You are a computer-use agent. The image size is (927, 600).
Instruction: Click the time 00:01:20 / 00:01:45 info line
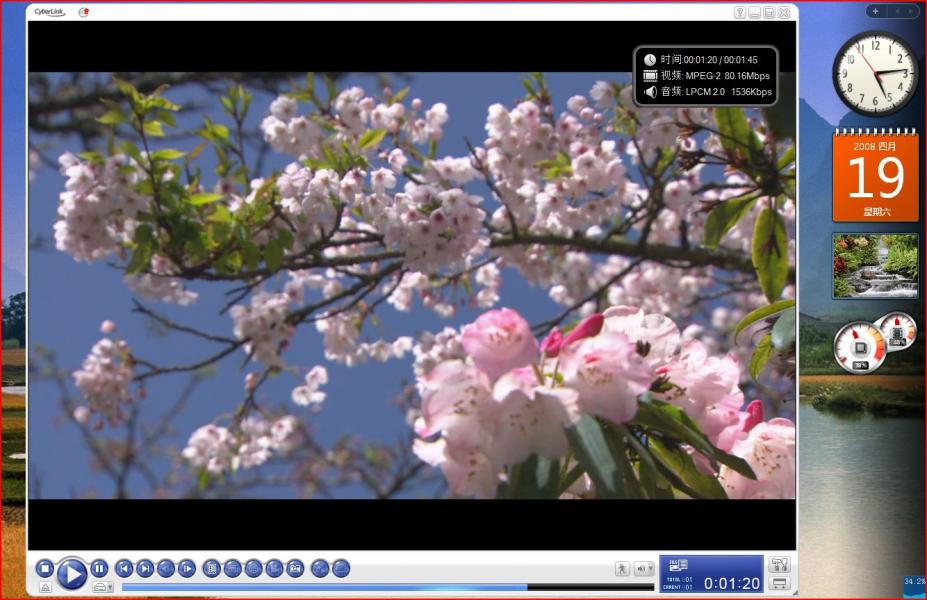(701, 60)
